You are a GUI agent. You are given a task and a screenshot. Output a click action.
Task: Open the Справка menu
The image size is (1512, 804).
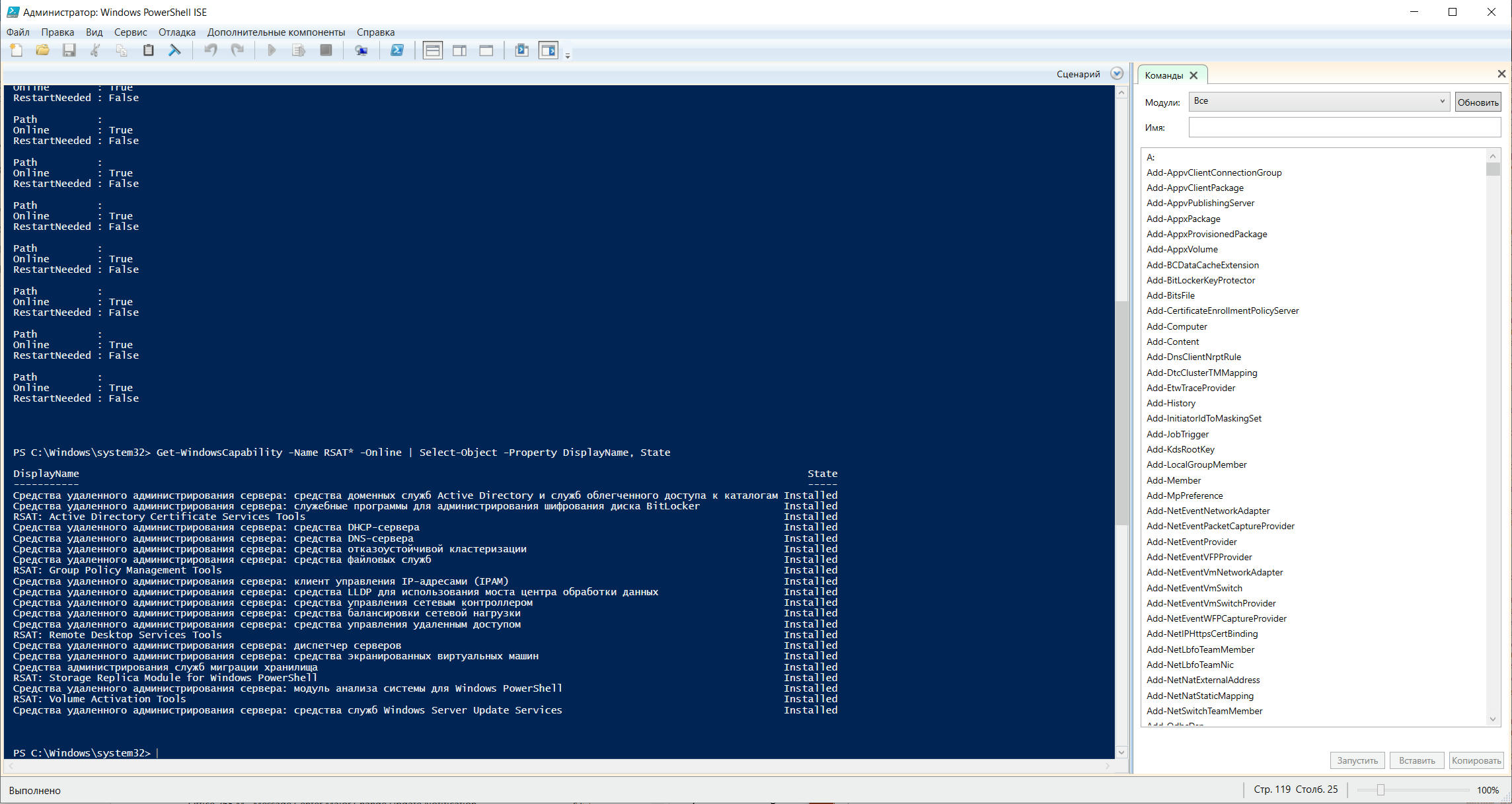tap(375, 32)
